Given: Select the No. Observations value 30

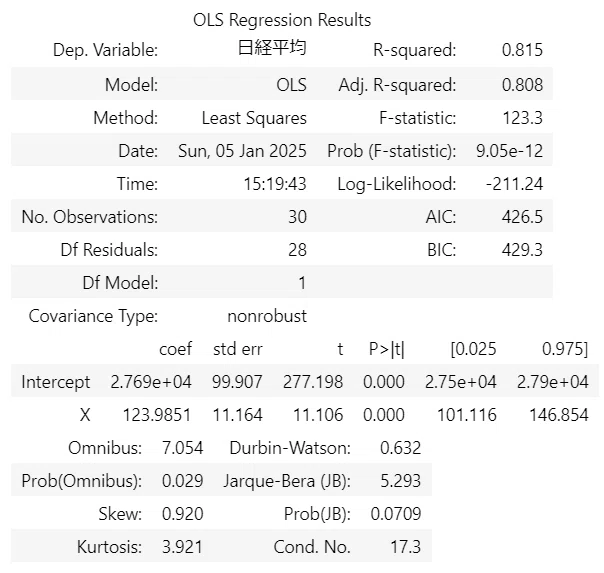Looking at the screenshot, I should (297, 217).
